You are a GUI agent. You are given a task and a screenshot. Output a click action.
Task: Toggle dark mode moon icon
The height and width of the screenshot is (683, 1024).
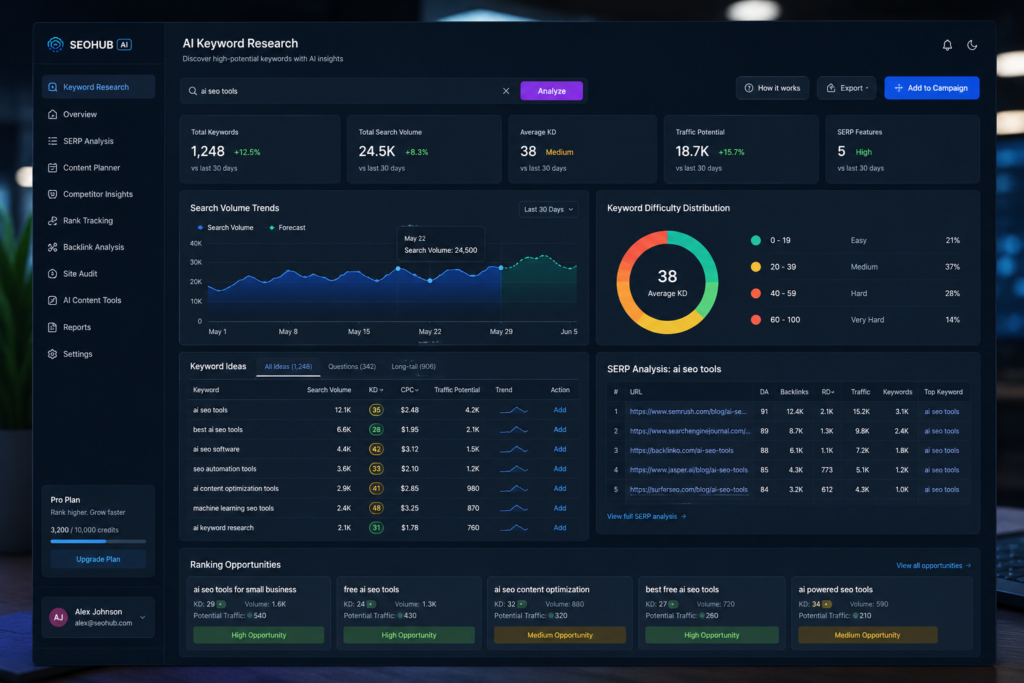[x=972, y=45]
